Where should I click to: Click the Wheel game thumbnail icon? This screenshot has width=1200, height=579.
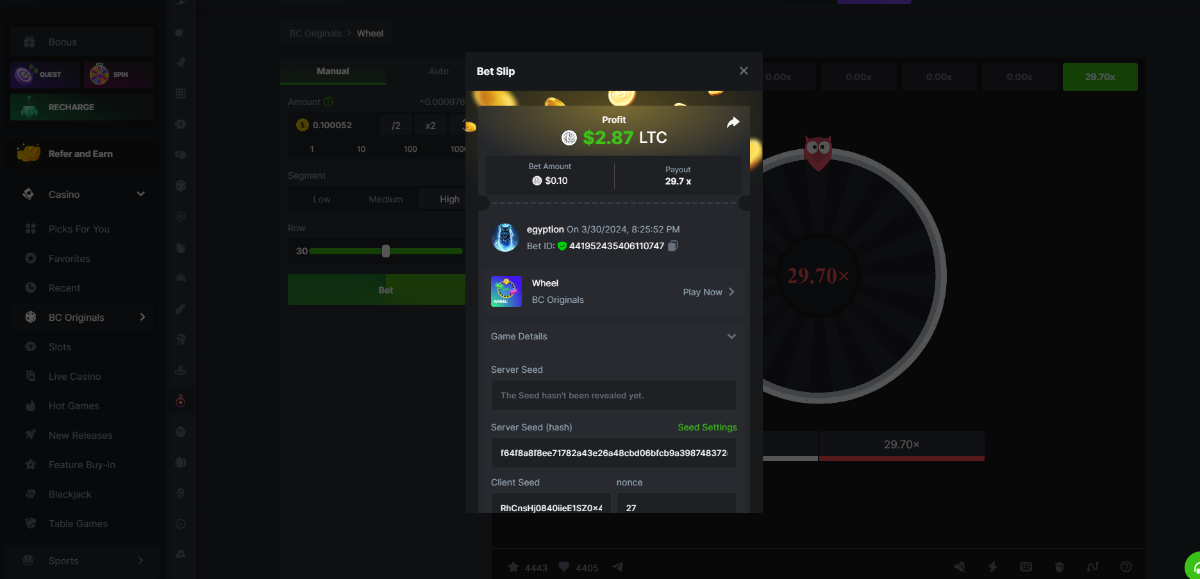click(x=506, y=291)
